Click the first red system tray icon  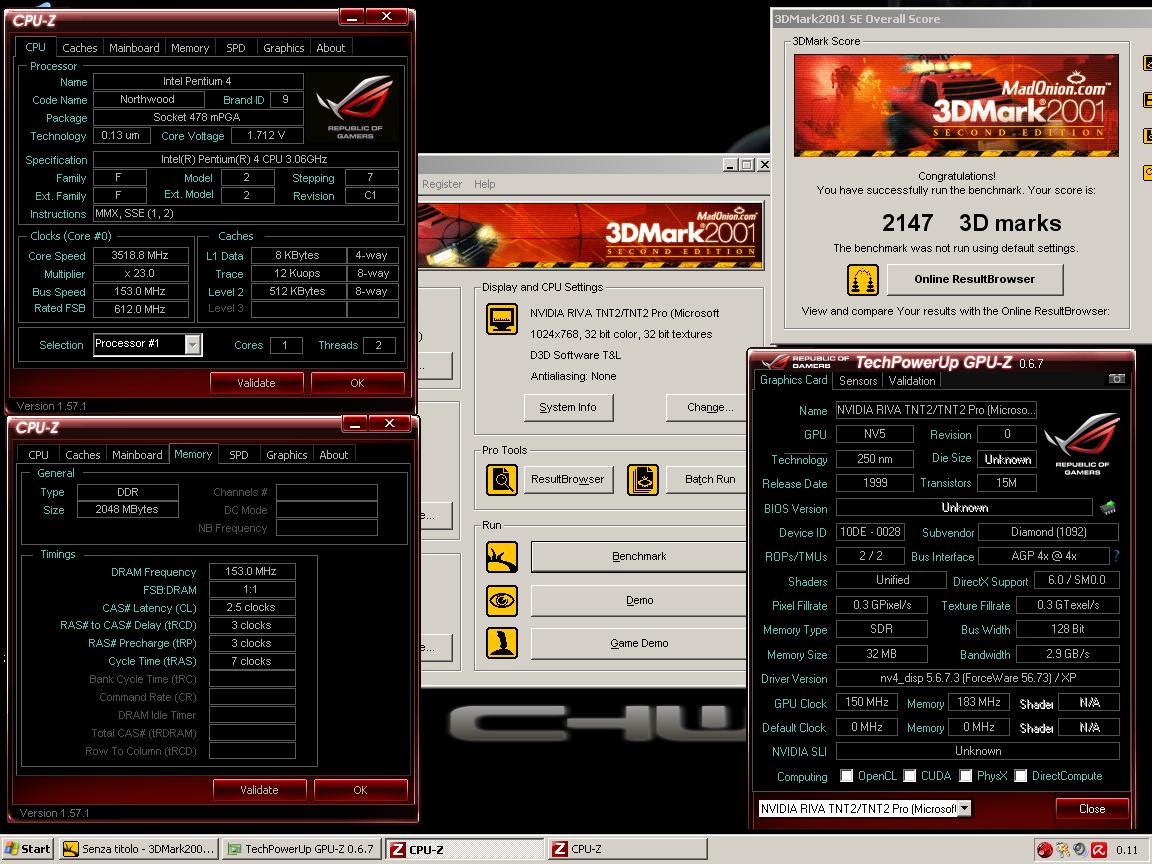coord(1045,849)
